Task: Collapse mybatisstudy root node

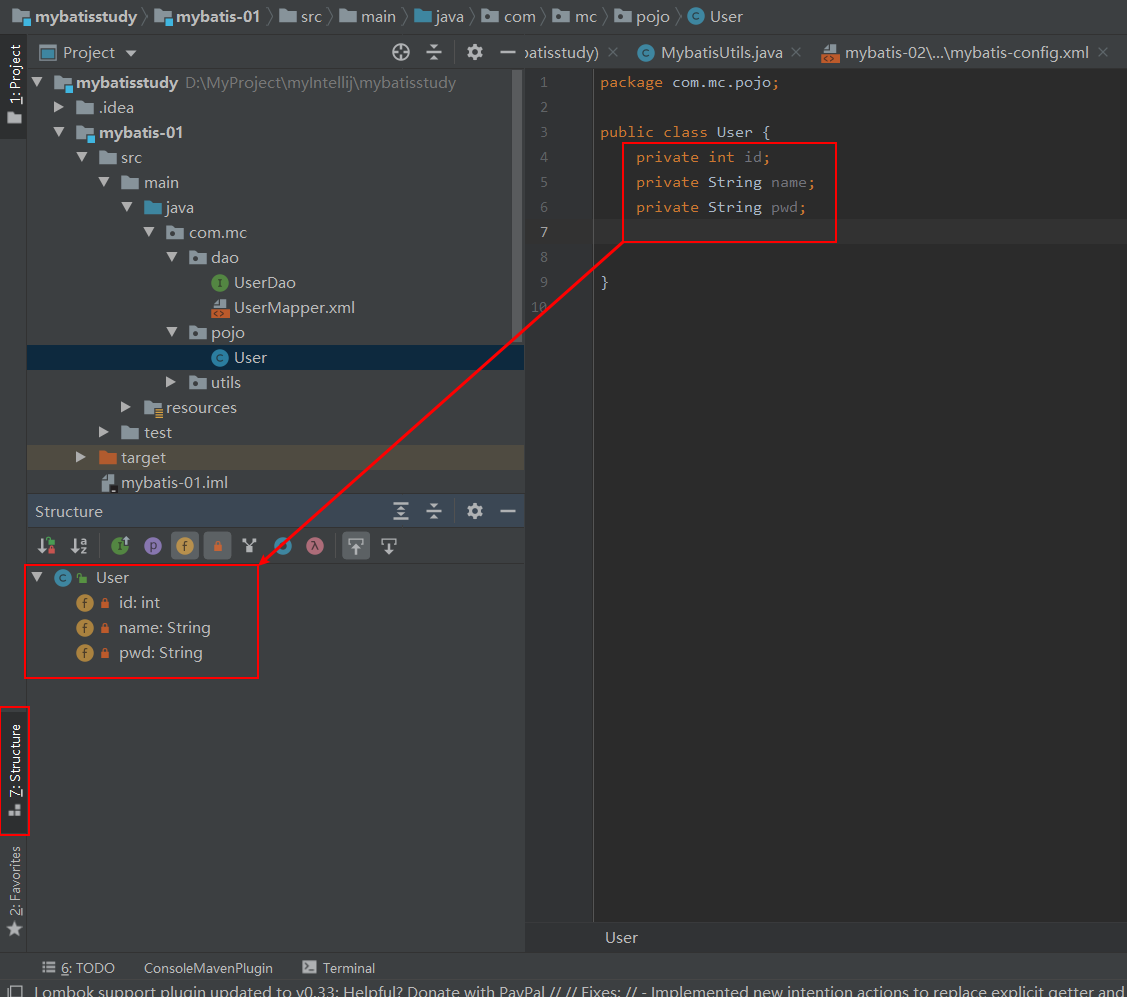Action: click(37, 83)
